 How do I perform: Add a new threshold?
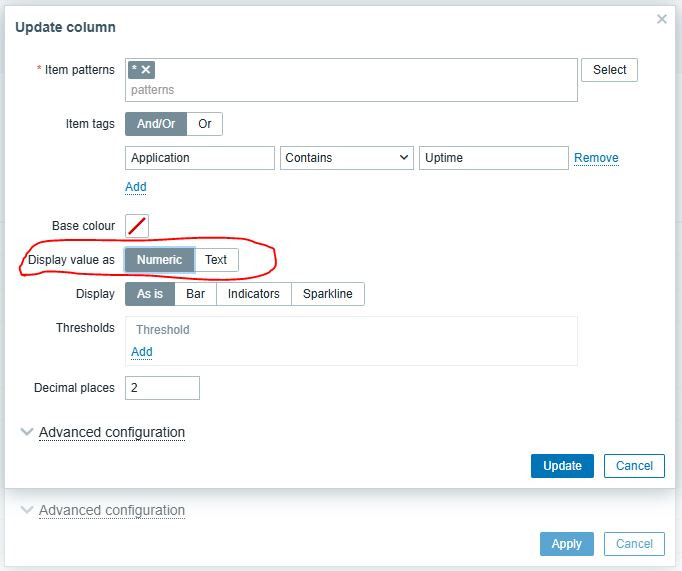[142, 352]
